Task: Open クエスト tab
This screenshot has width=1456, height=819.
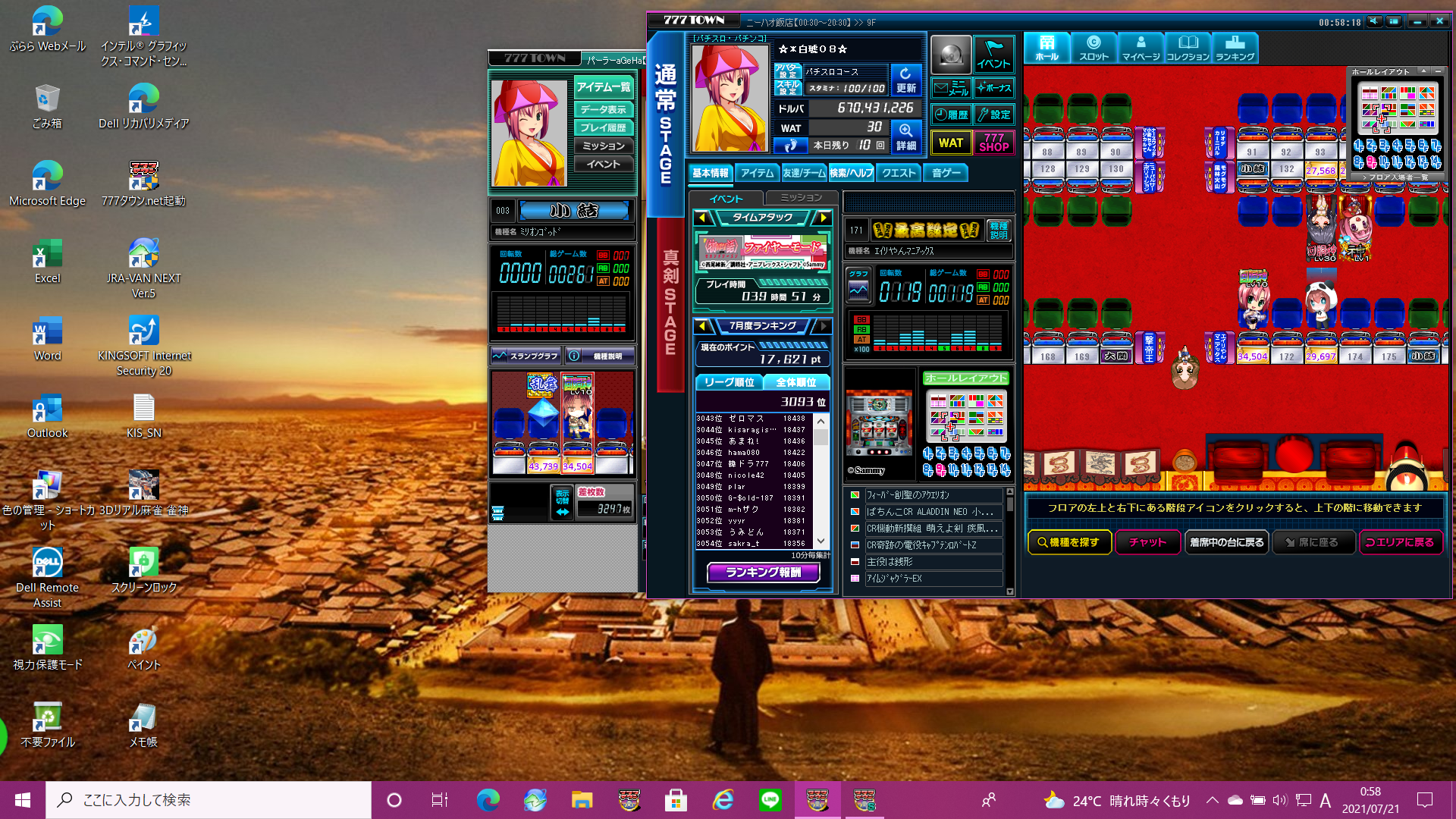Action: tap(899, 174)
